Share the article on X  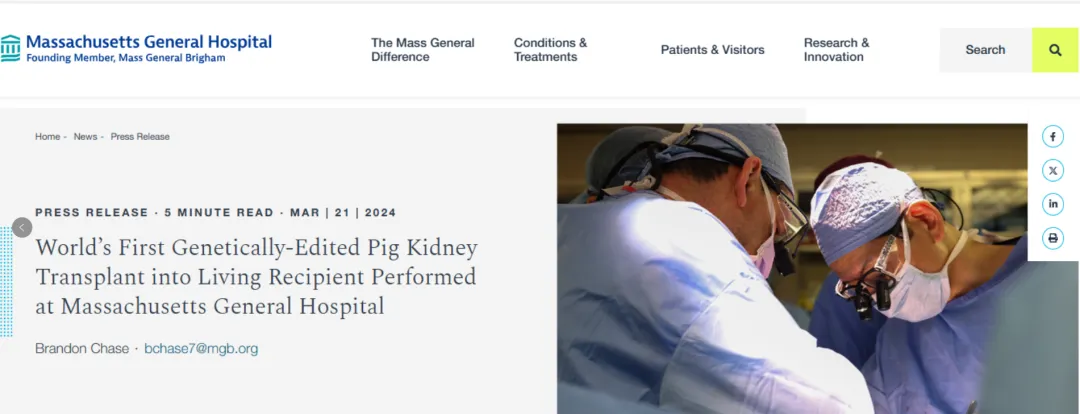[1053, 170]
